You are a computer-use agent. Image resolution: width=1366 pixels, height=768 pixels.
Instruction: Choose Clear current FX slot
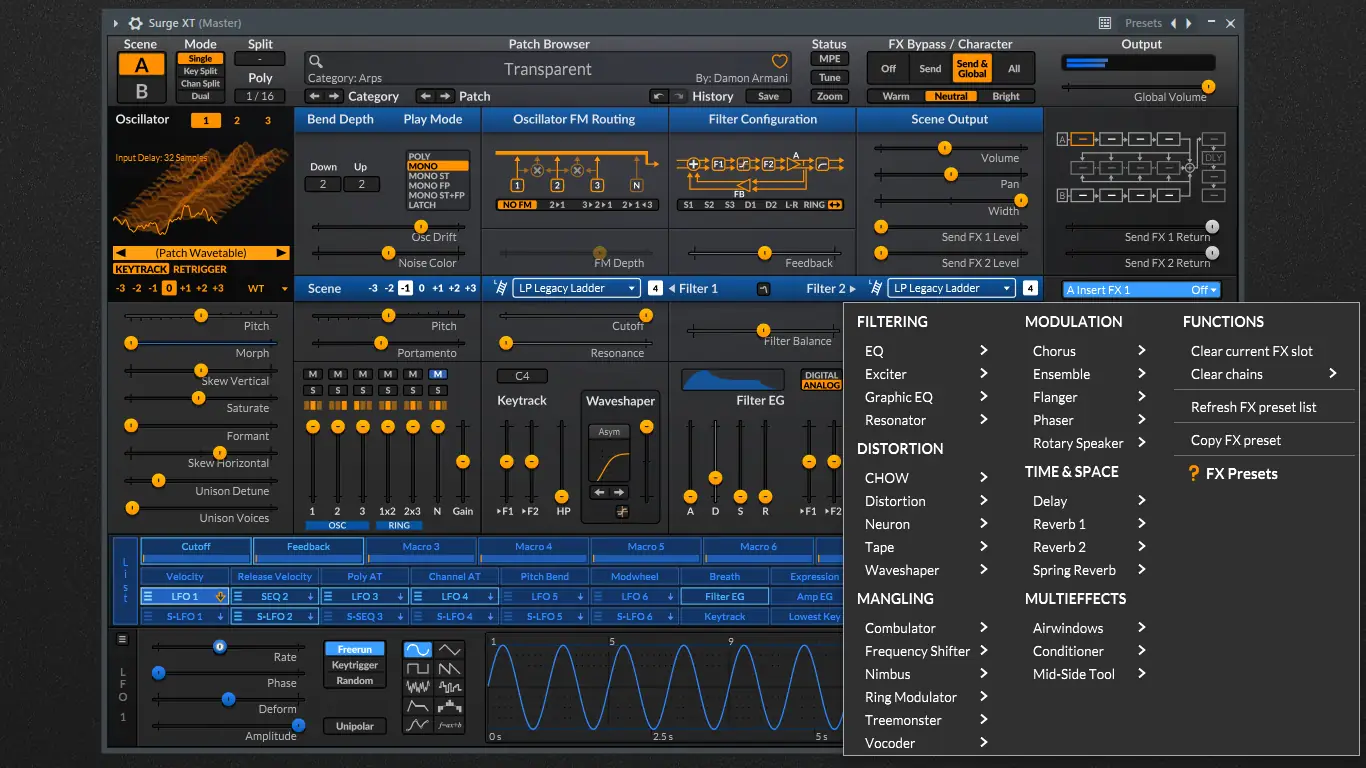coord(1251,351)
